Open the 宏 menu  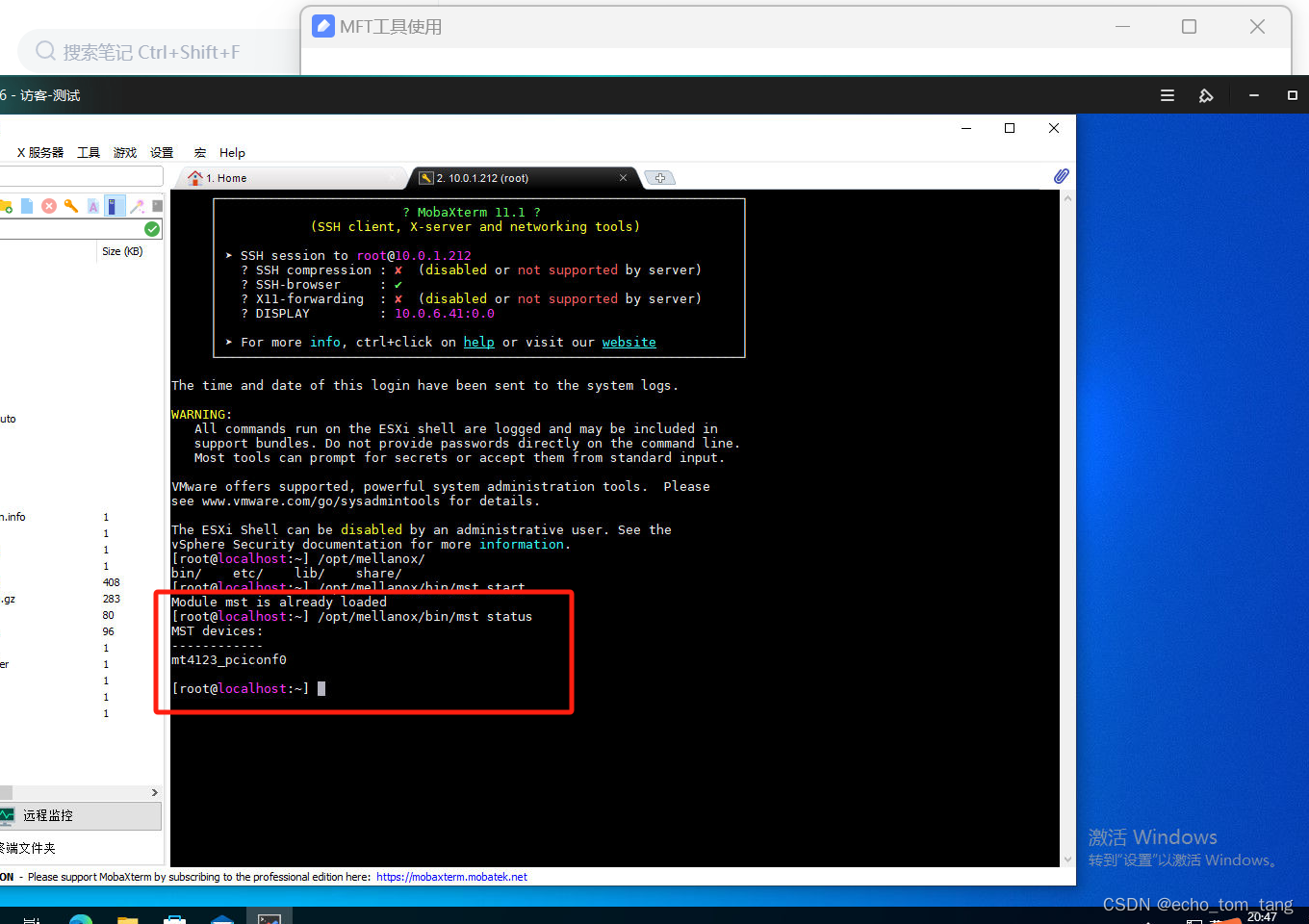tap(200, 153)
